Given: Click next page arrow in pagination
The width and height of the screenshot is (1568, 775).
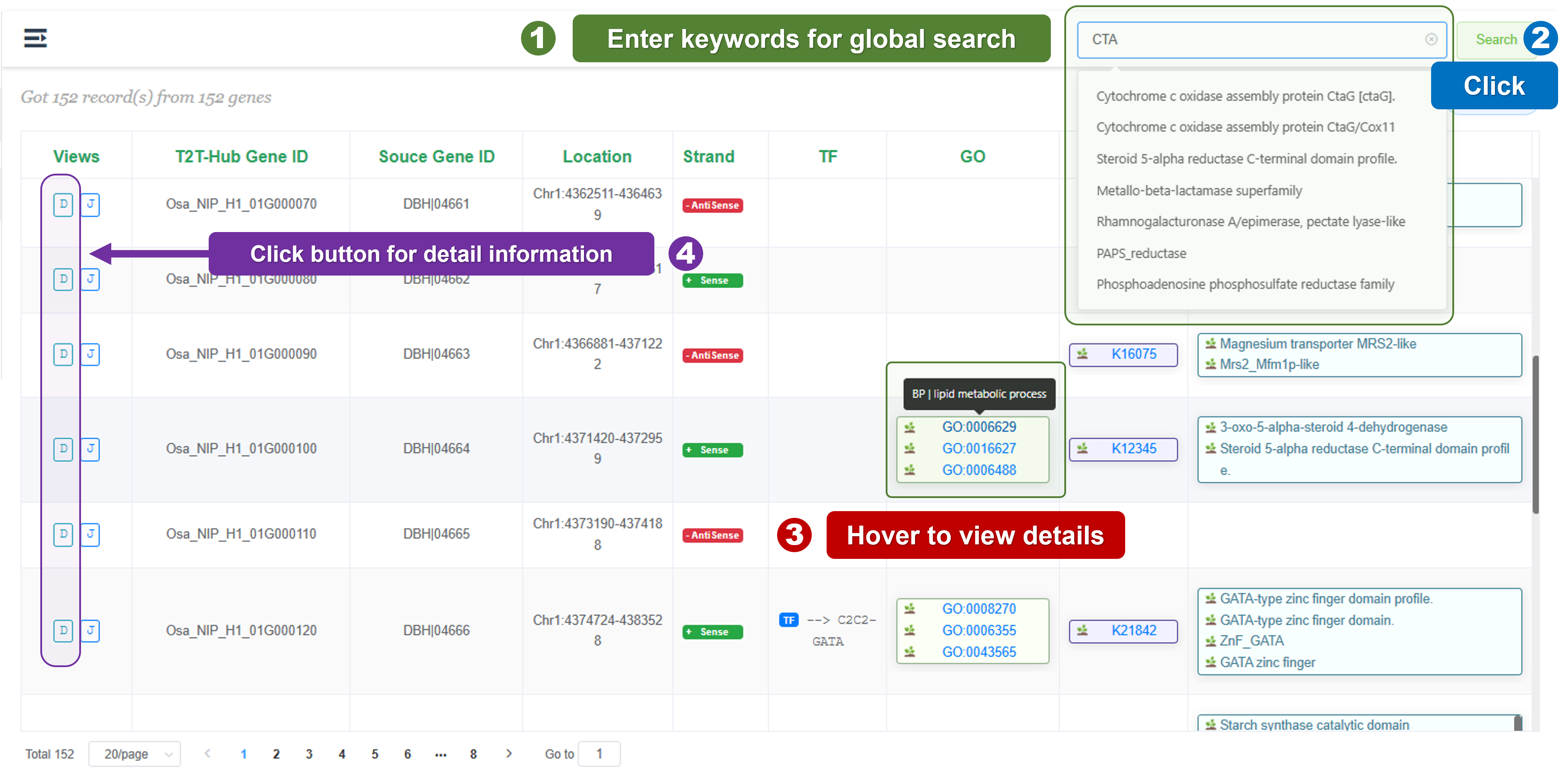Looking at the screenshot, I should pos(509,754).
